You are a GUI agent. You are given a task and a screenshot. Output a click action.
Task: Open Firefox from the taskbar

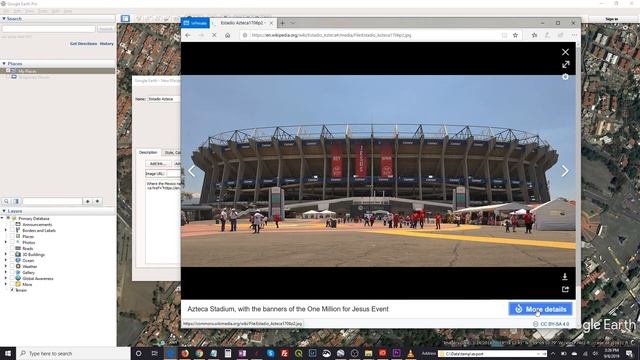coord(185,353)
